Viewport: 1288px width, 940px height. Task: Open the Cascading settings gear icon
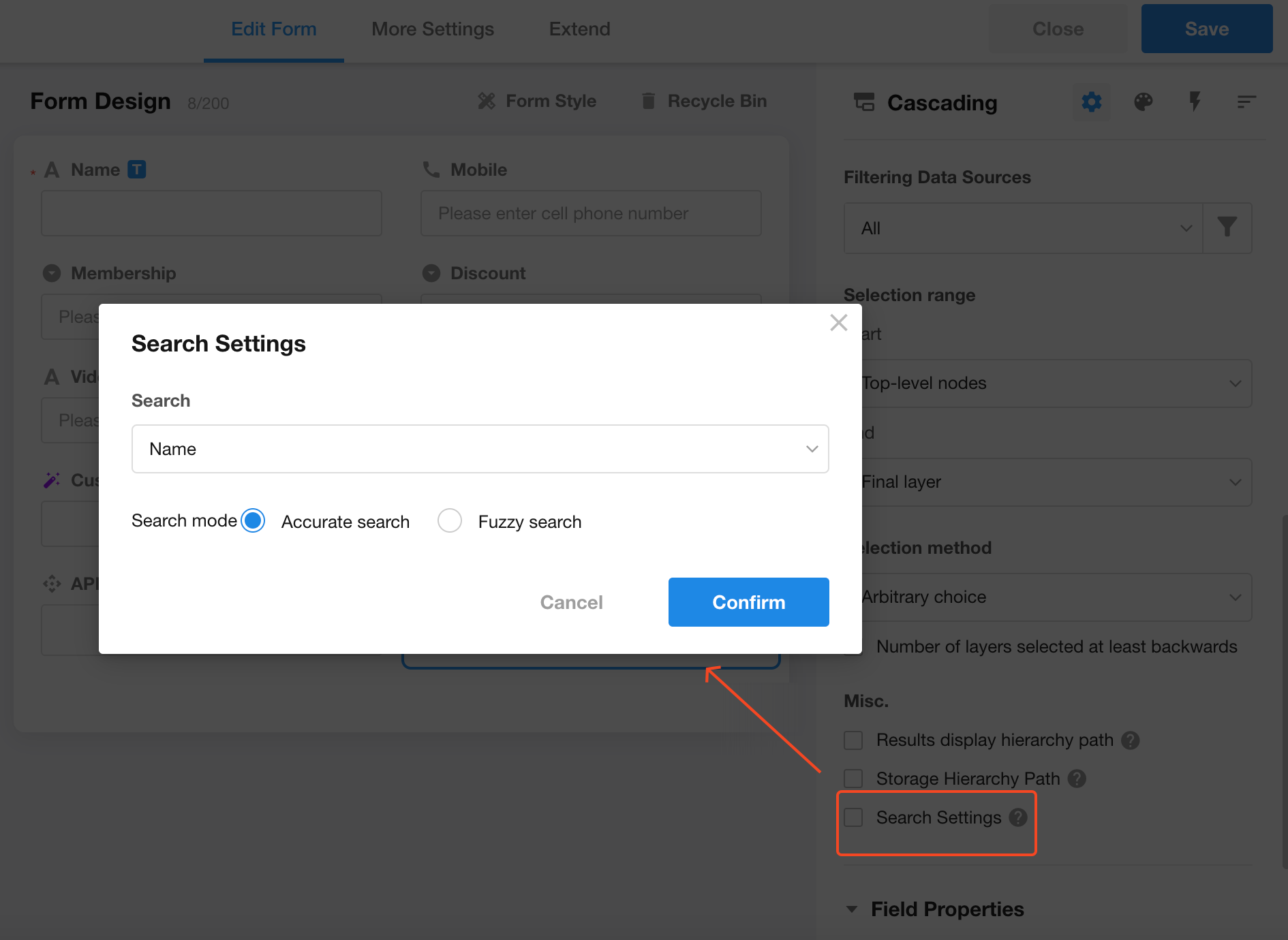tap(1092, 102)
